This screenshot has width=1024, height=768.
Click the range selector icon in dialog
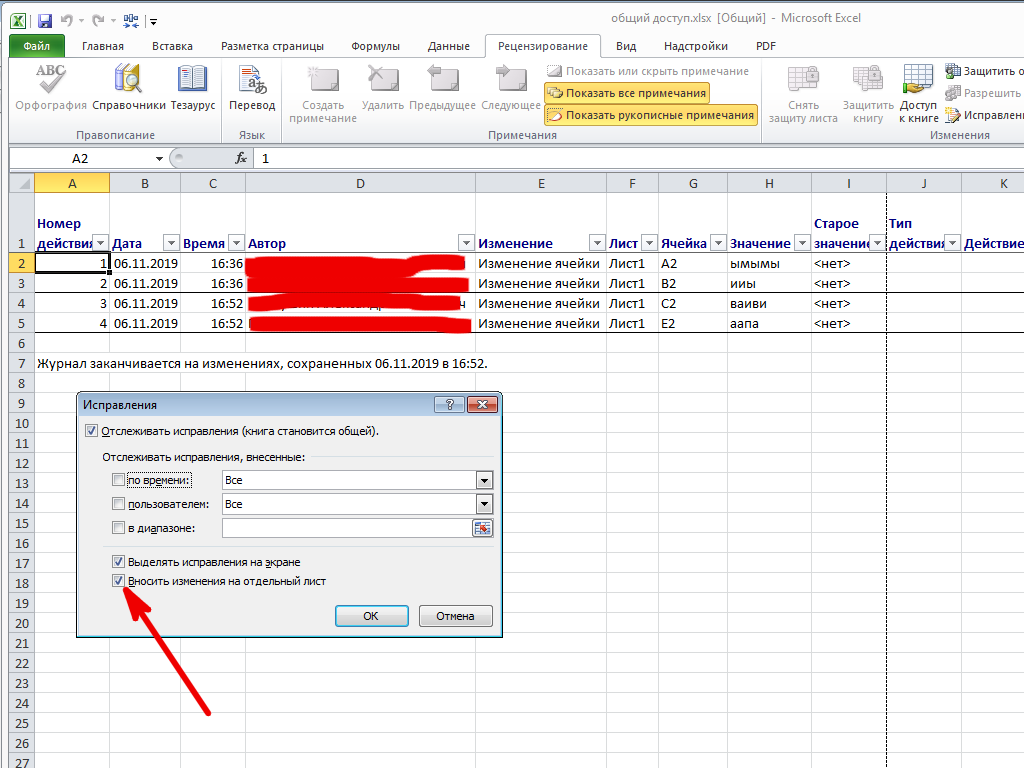click(x=483, y=528)
